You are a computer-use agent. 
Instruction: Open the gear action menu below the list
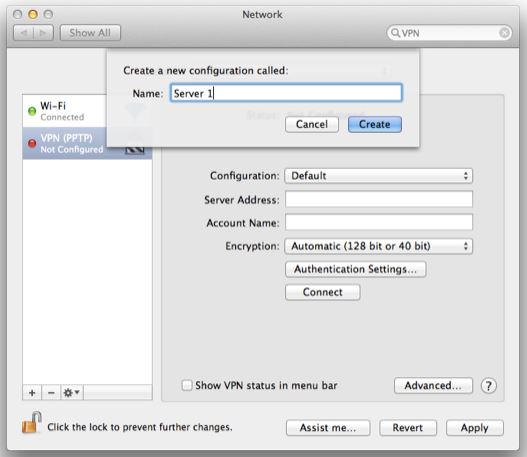coord(72,392)
